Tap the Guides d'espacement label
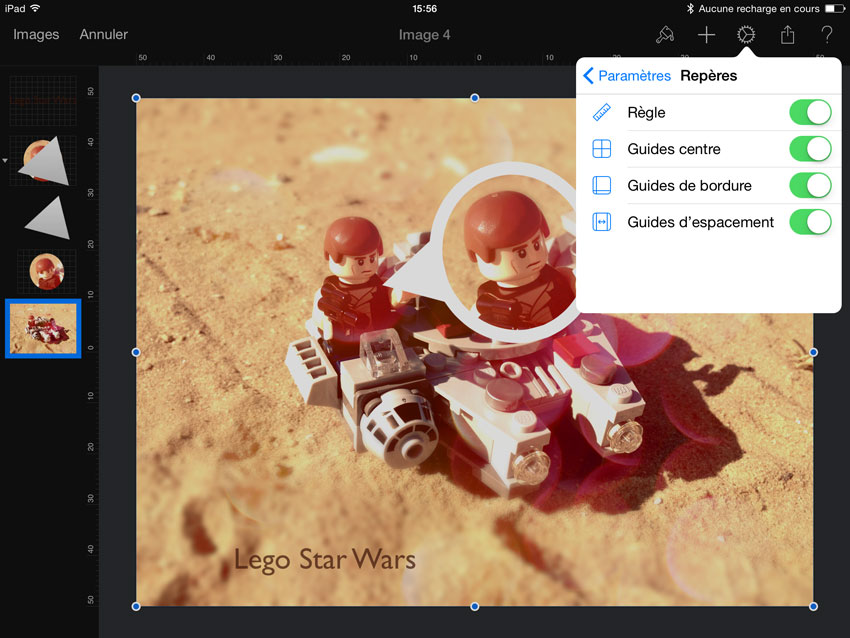 (700, 222)
